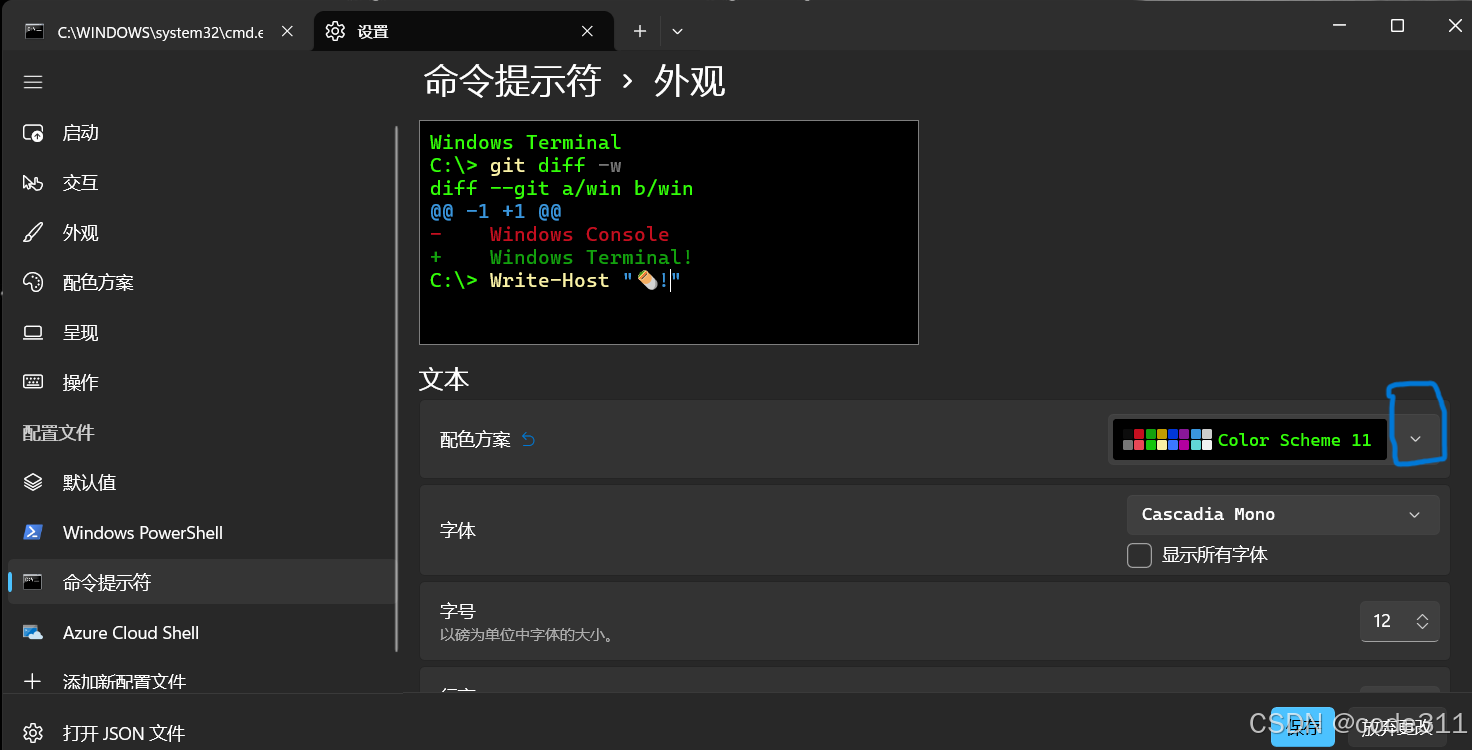Open a new tab with the plus button
This screenshot has width=1472, height=750.
click(640, 32)
